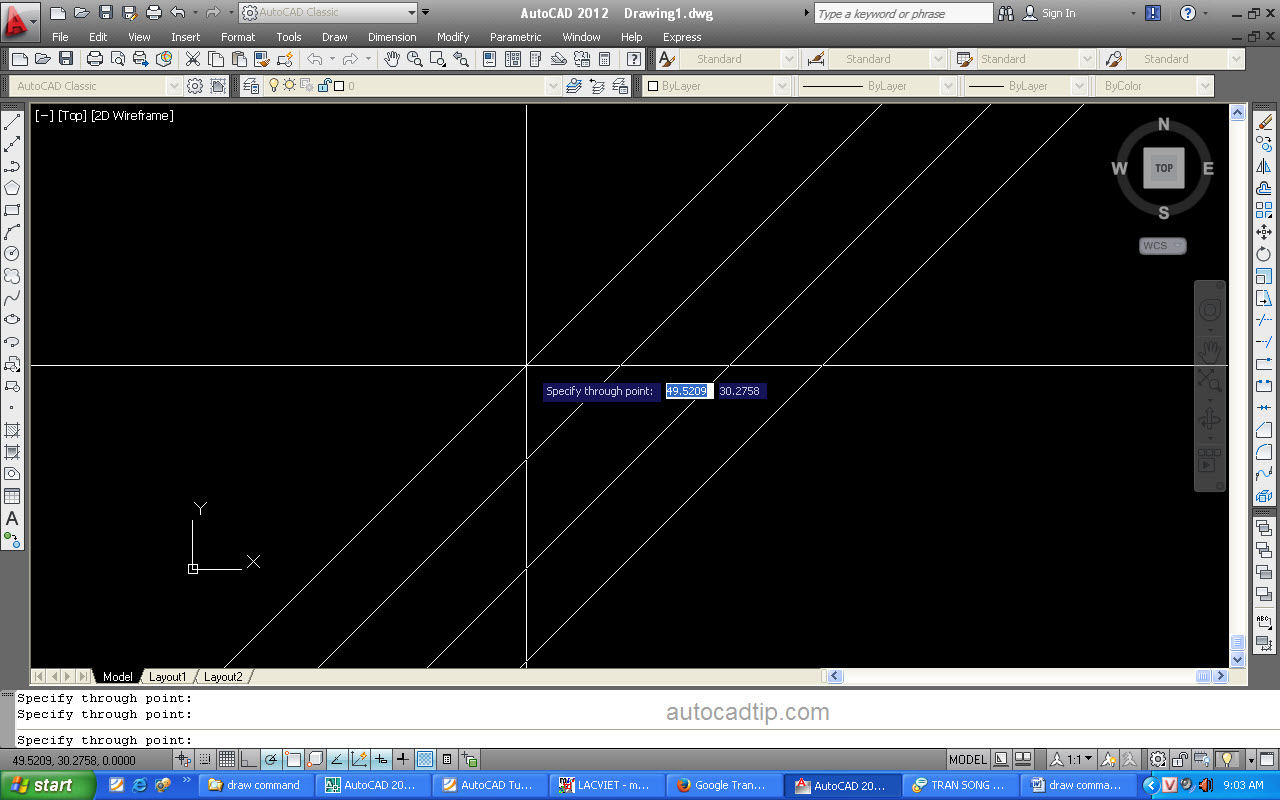Open Layer Properties Manager icon
Screen dimensions: 1280x800
[x=251, y=86]
